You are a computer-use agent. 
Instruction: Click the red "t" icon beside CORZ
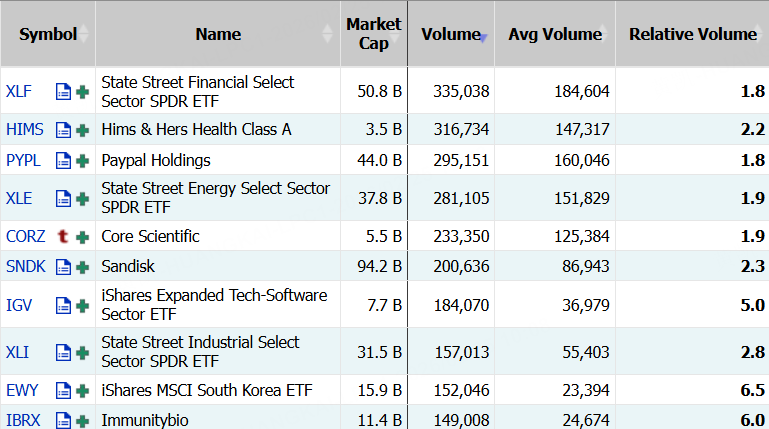63,236
